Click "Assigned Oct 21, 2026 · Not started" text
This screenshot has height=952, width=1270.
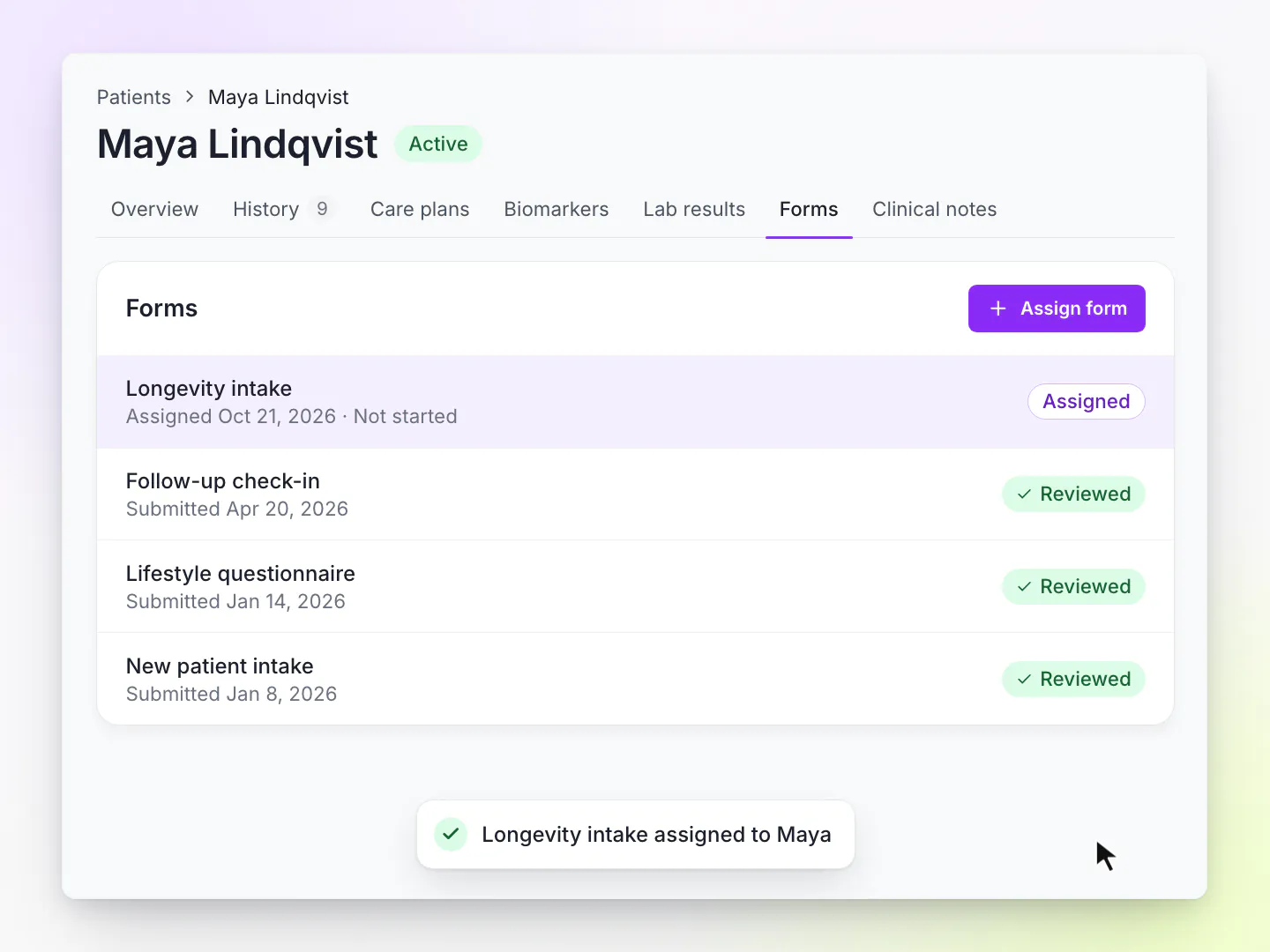pos(292,417)
